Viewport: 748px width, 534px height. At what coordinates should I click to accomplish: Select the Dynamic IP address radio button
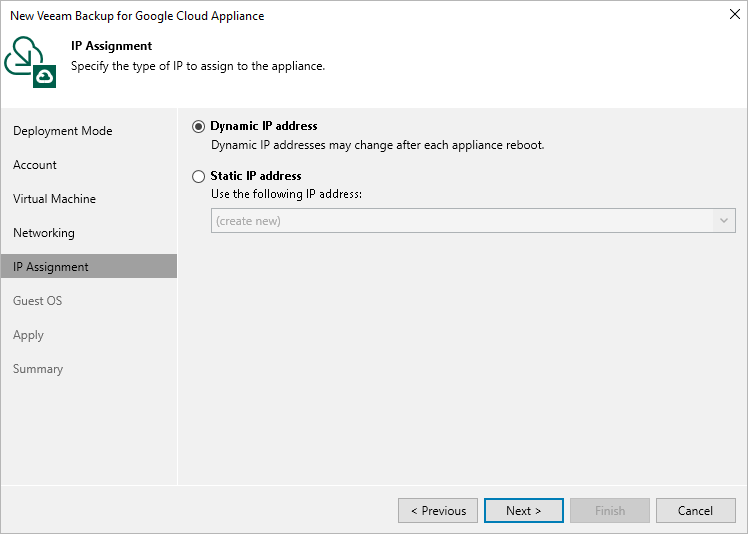point(198,126)
